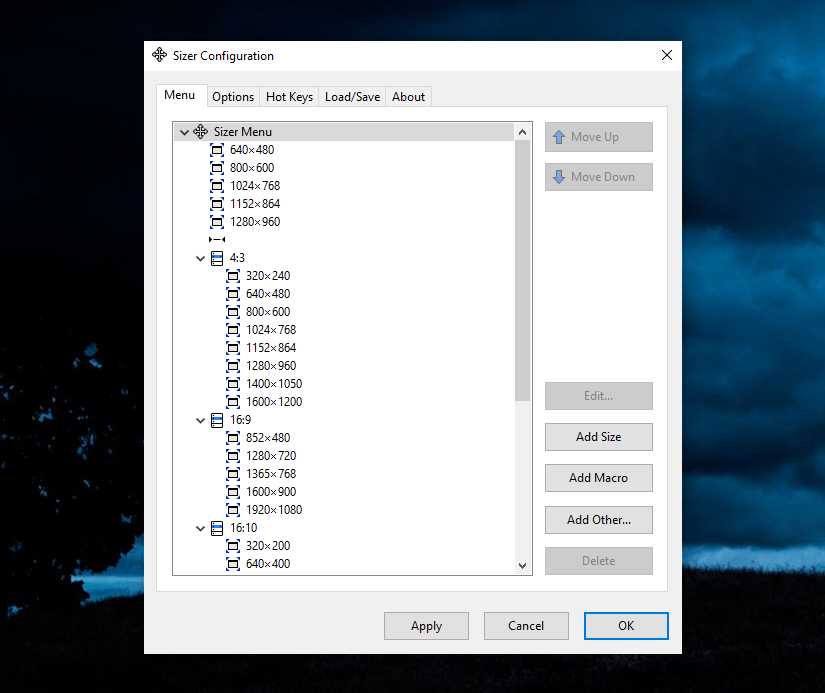Select 1280×960 inside the 4:3 group
Viewport: 825px width, 693px height.
pos(271,366)
